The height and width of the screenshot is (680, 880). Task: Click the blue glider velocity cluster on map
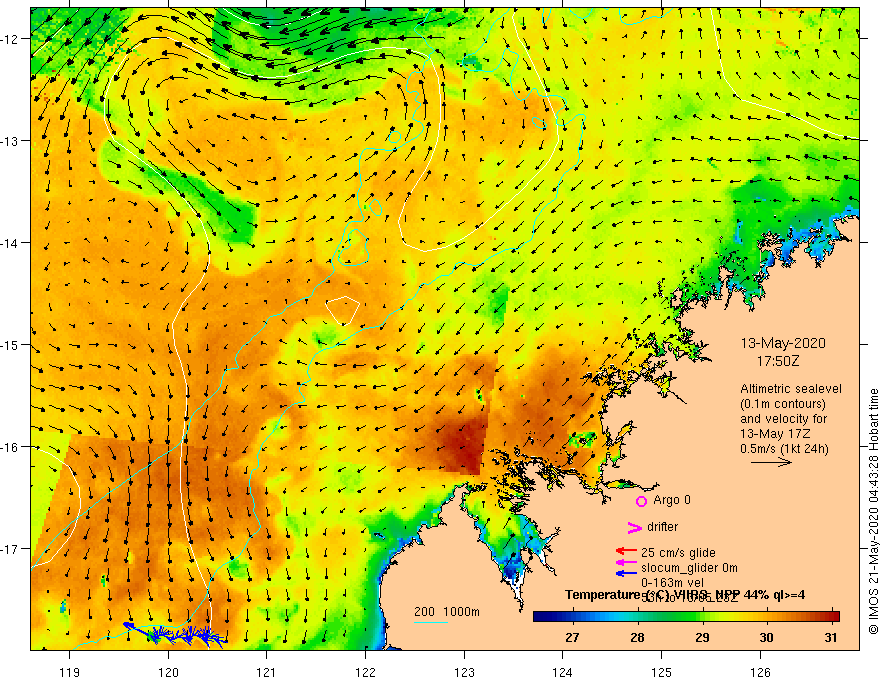(177, 633)
